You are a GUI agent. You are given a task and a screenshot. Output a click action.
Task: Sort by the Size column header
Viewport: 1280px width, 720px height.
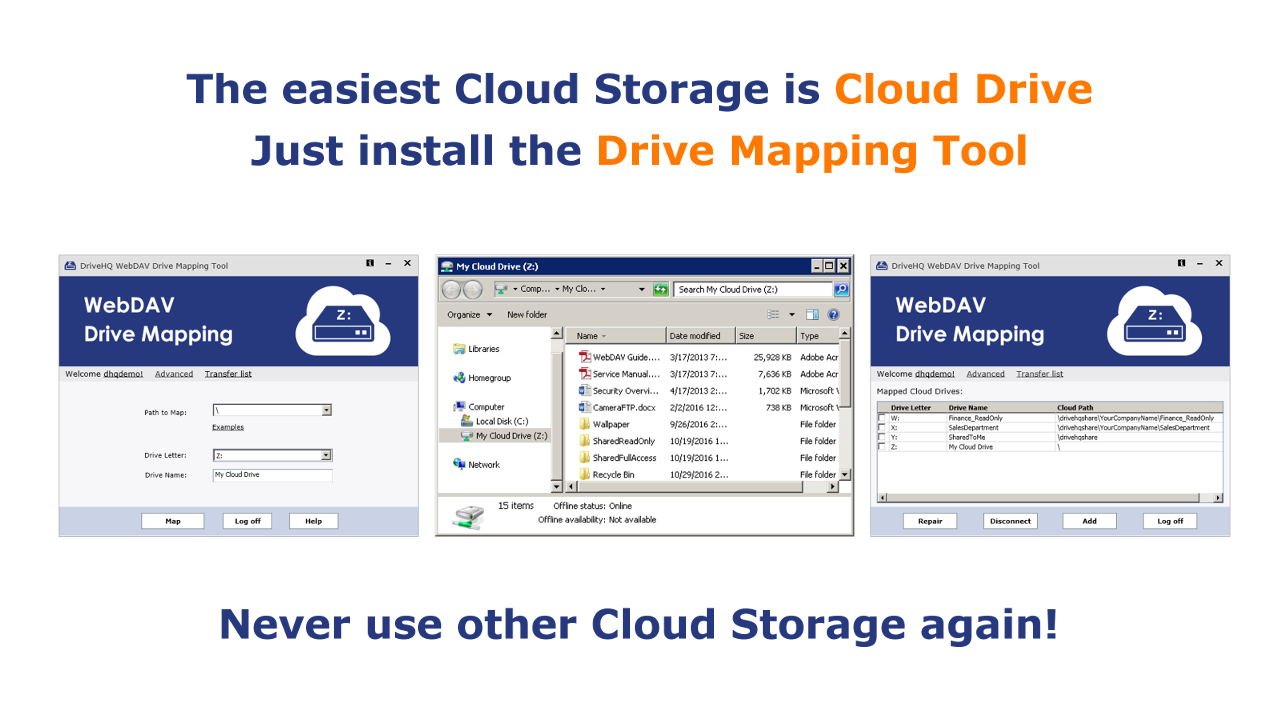point(766,336)
